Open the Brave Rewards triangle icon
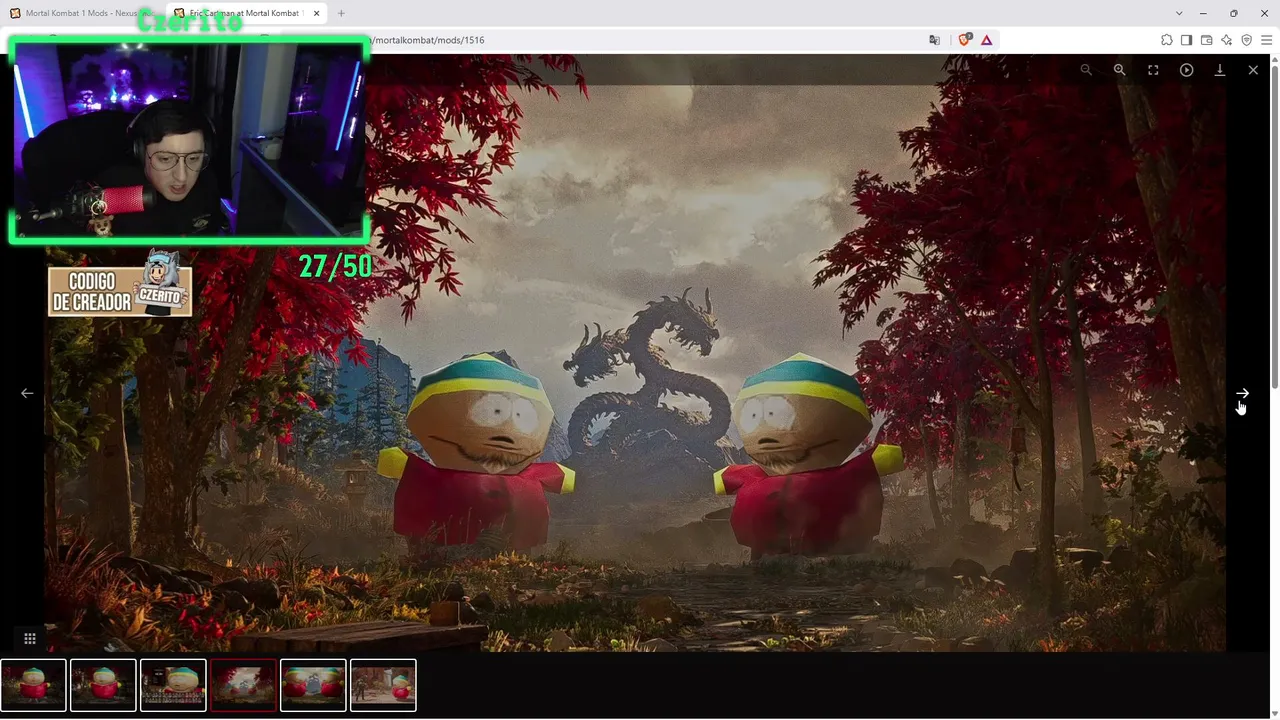 coord(986,40)
